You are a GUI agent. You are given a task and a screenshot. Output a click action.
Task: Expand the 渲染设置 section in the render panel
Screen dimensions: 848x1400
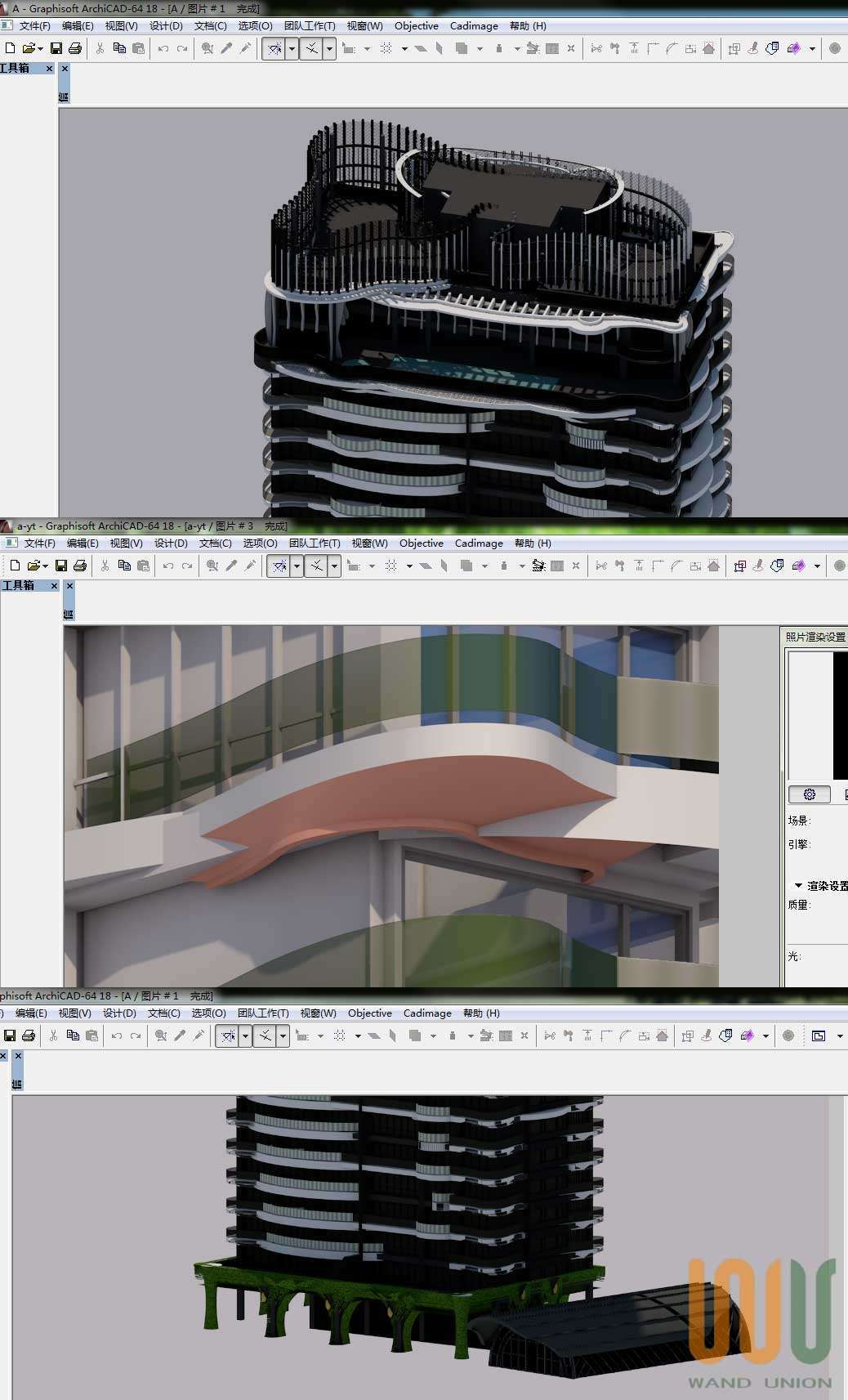pyautogui.click(x=798, y=885)
